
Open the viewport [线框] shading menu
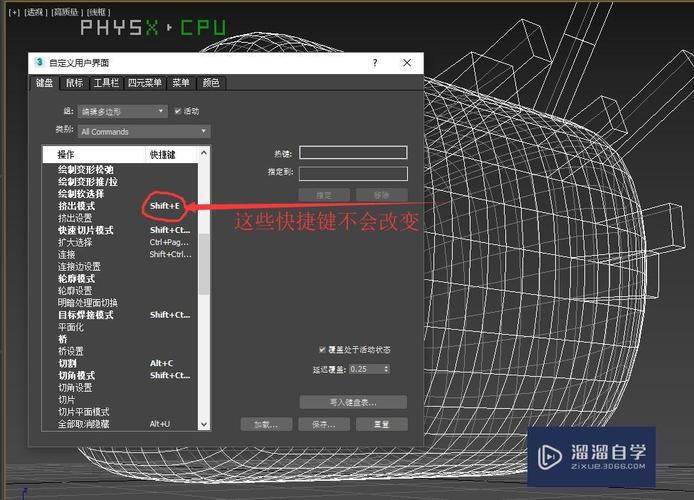[99, 12]
